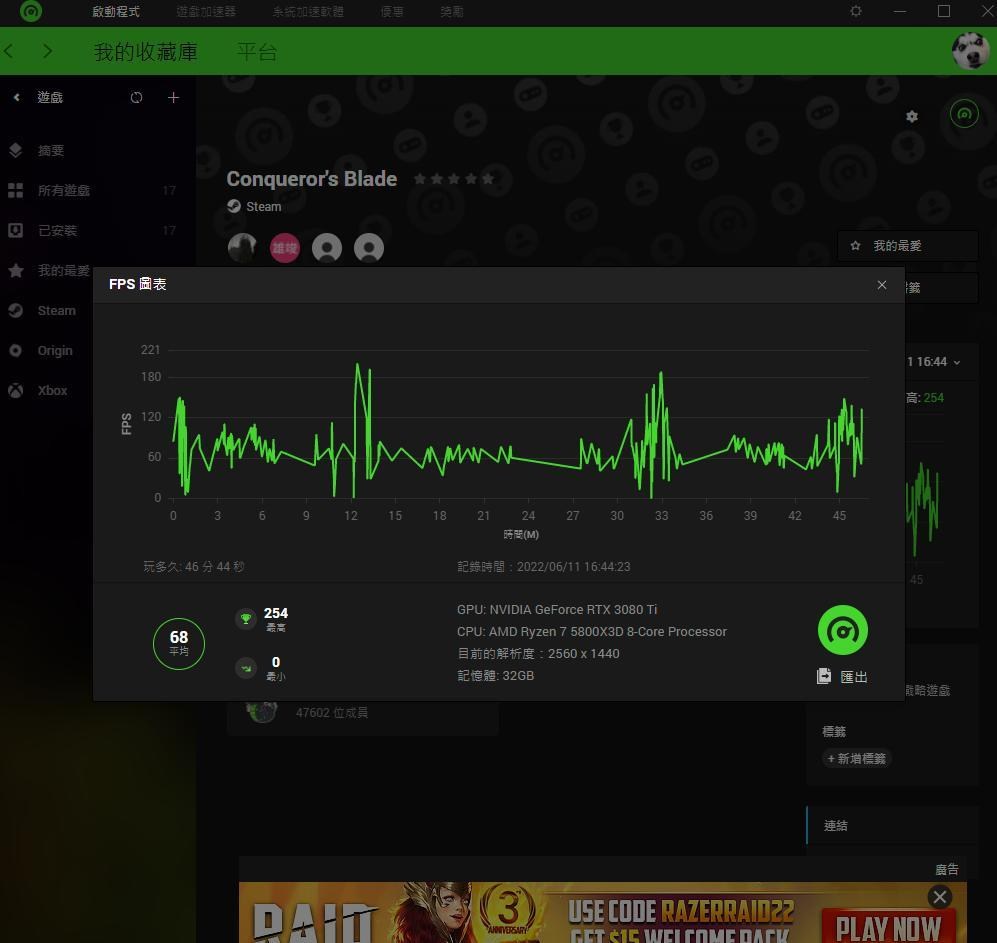Image resolution: width=997 pixels, height=943 pixels.
Task: Click the refresh icon beside 遊戲
Action: [137, 97]
